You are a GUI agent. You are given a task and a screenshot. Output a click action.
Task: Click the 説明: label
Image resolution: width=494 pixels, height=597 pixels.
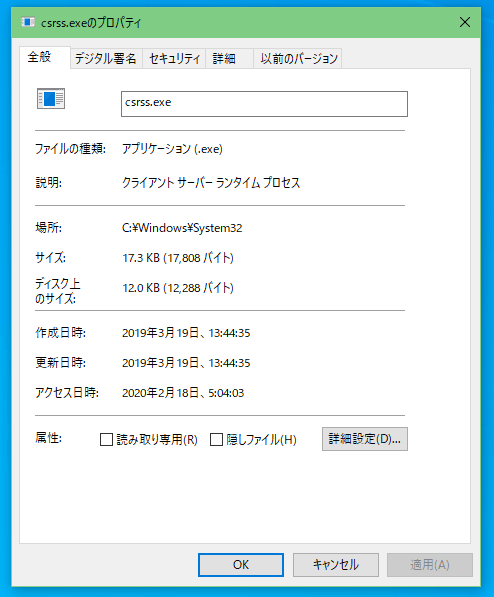coord(48,183)
